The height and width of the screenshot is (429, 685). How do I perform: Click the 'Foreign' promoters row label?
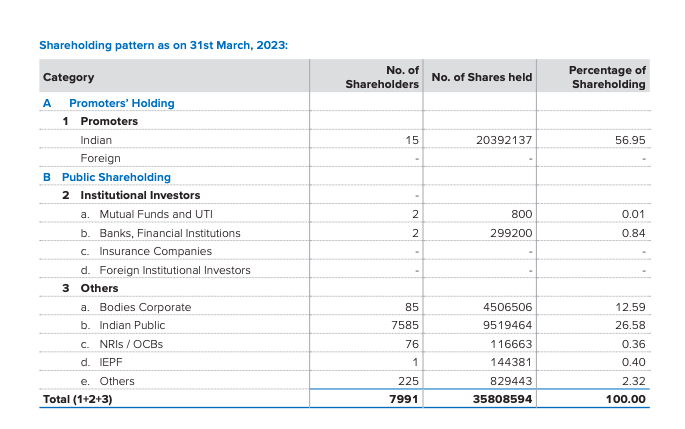point(100,159)
